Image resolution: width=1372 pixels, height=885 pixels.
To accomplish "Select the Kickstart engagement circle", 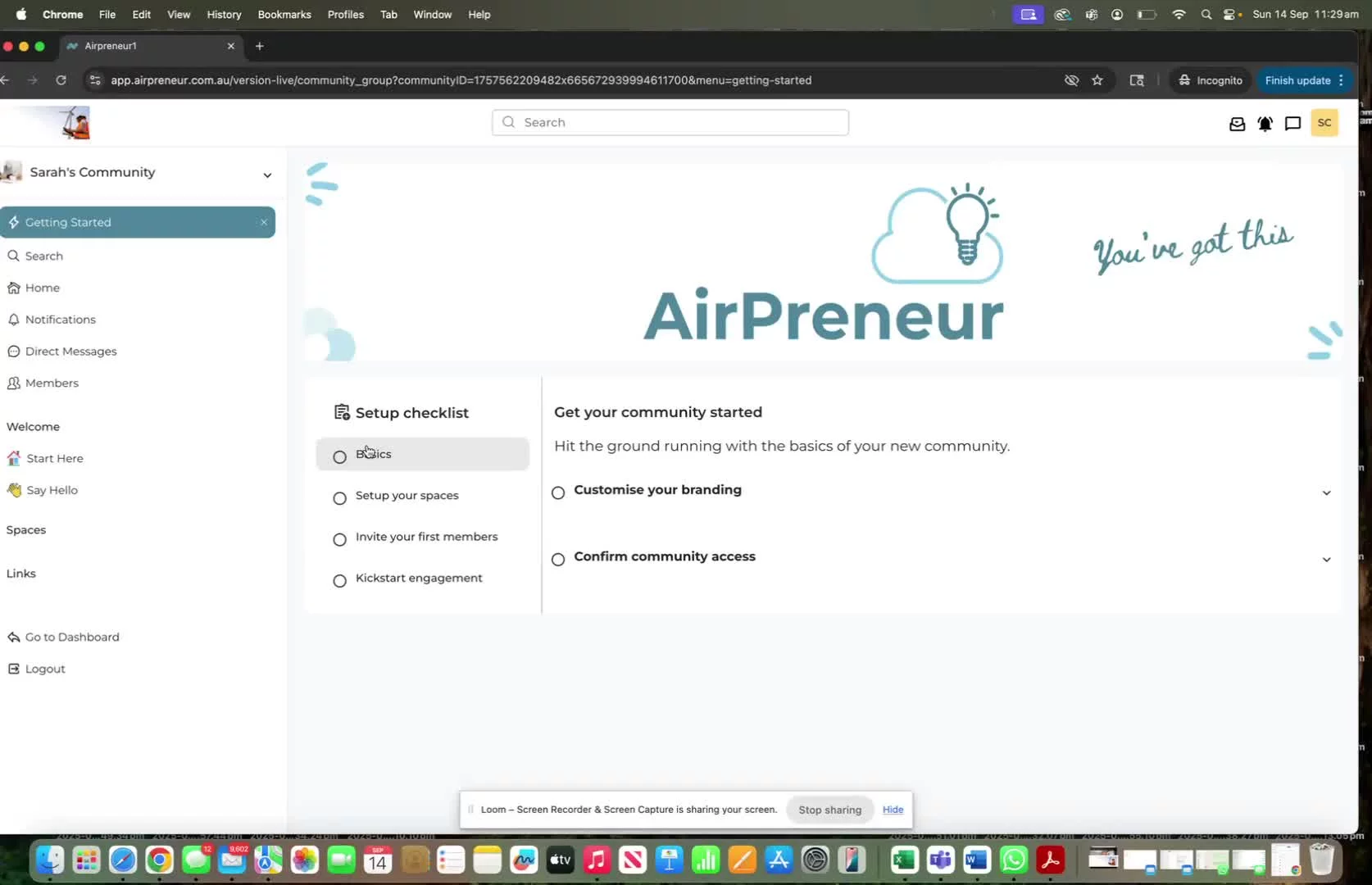I will pos(339,581).
